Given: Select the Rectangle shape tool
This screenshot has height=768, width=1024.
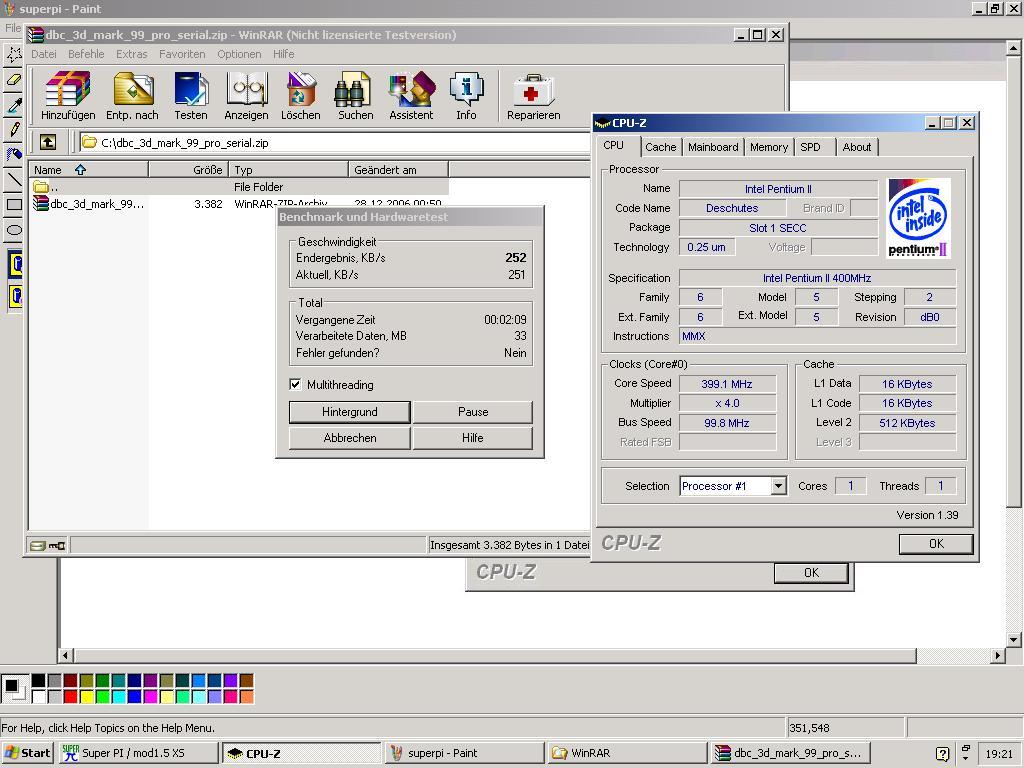Looking at the screenshot, I should click(x=14, y=204).
